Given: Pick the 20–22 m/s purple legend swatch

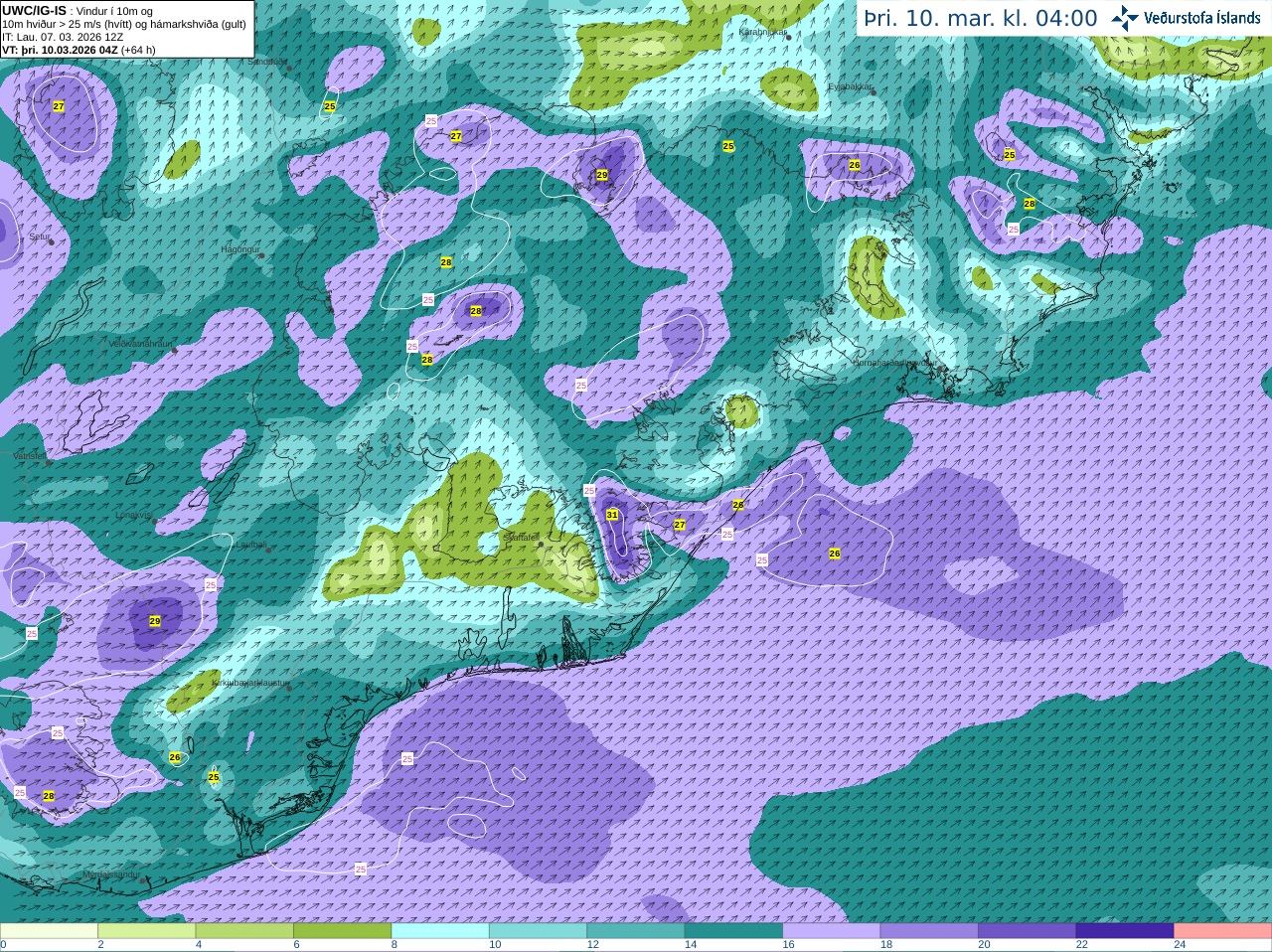Looking at the screenshot, I should pos(1028,931).
